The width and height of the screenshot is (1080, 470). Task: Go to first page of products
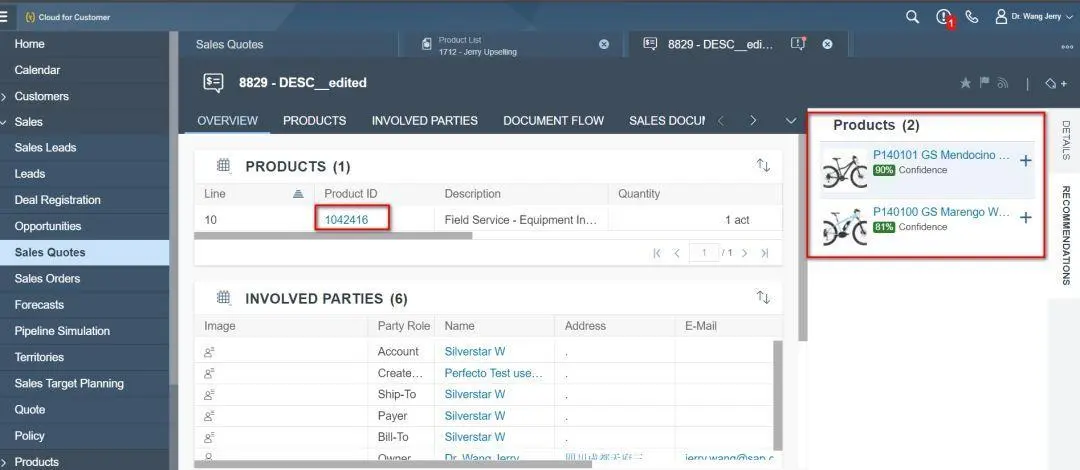click(656, 254)
